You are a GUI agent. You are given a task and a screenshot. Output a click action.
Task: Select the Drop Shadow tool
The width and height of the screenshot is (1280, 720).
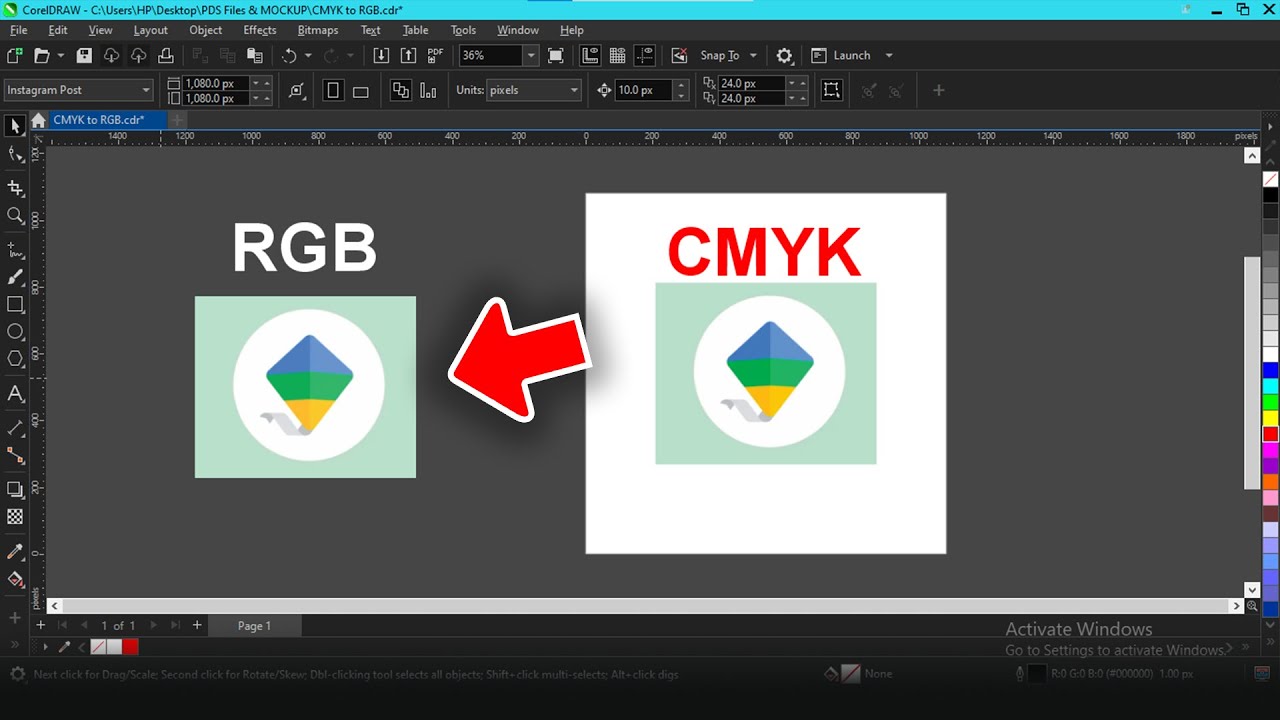click(x=14, y=490)
